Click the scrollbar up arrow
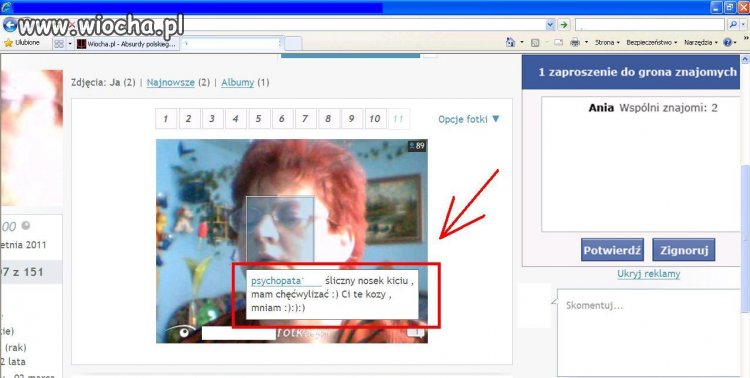The width and height of the screenshot is (750, 378). pyautogui.click(x=745, y=60)
